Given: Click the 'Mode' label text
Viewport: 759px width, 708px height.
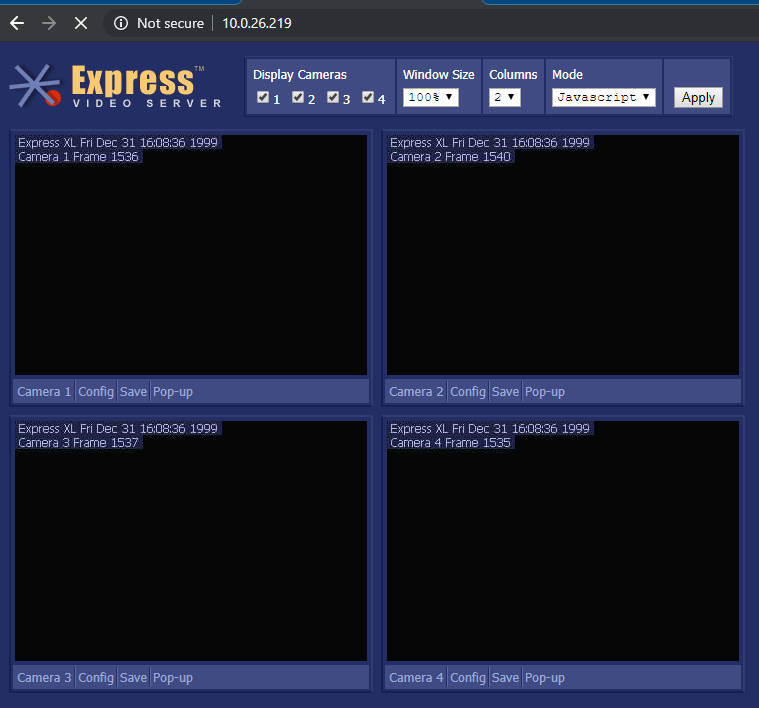Looking at the screenshot, I should click(x=567, y=75).
